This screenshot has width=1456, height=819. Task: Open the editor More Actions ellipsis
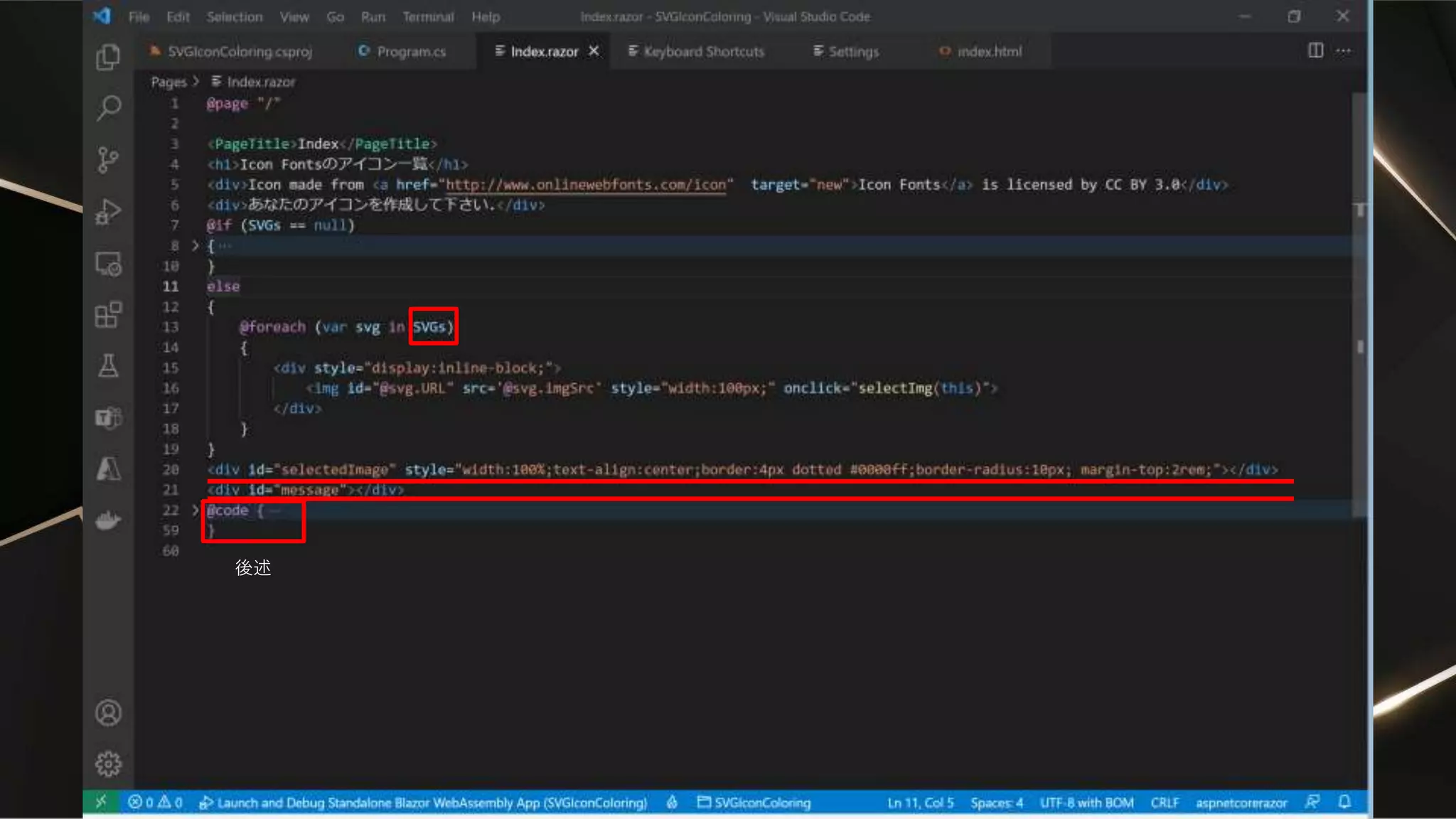(1344, 51)
